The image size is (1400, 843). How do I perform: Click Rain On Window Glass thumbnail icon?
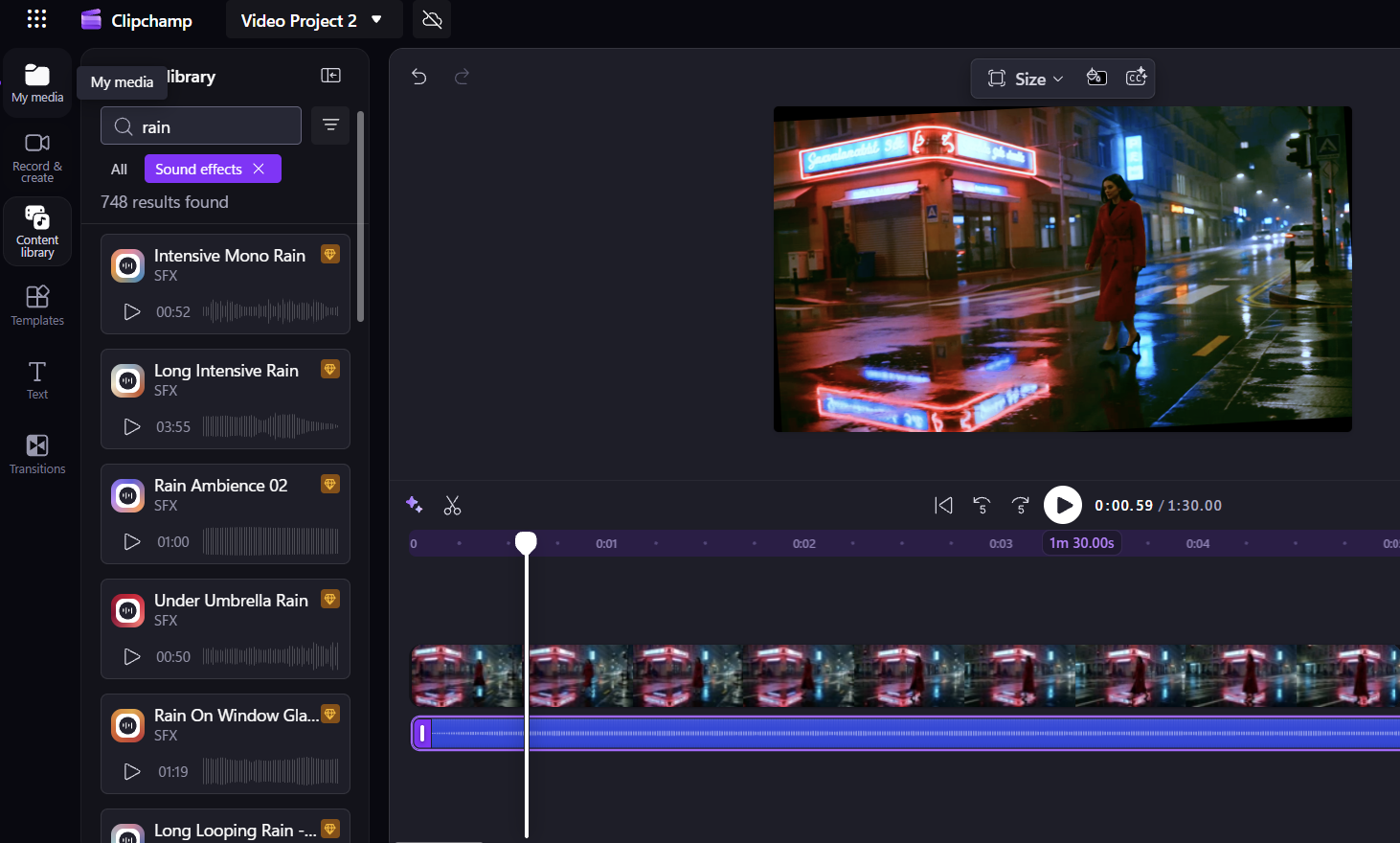tap(128, 725)
